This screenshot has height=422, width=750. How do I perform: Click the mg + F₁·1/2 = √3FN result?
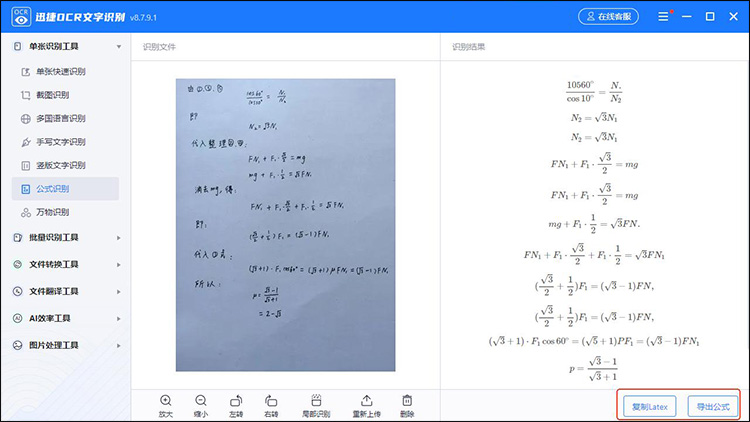click(594, 223)
